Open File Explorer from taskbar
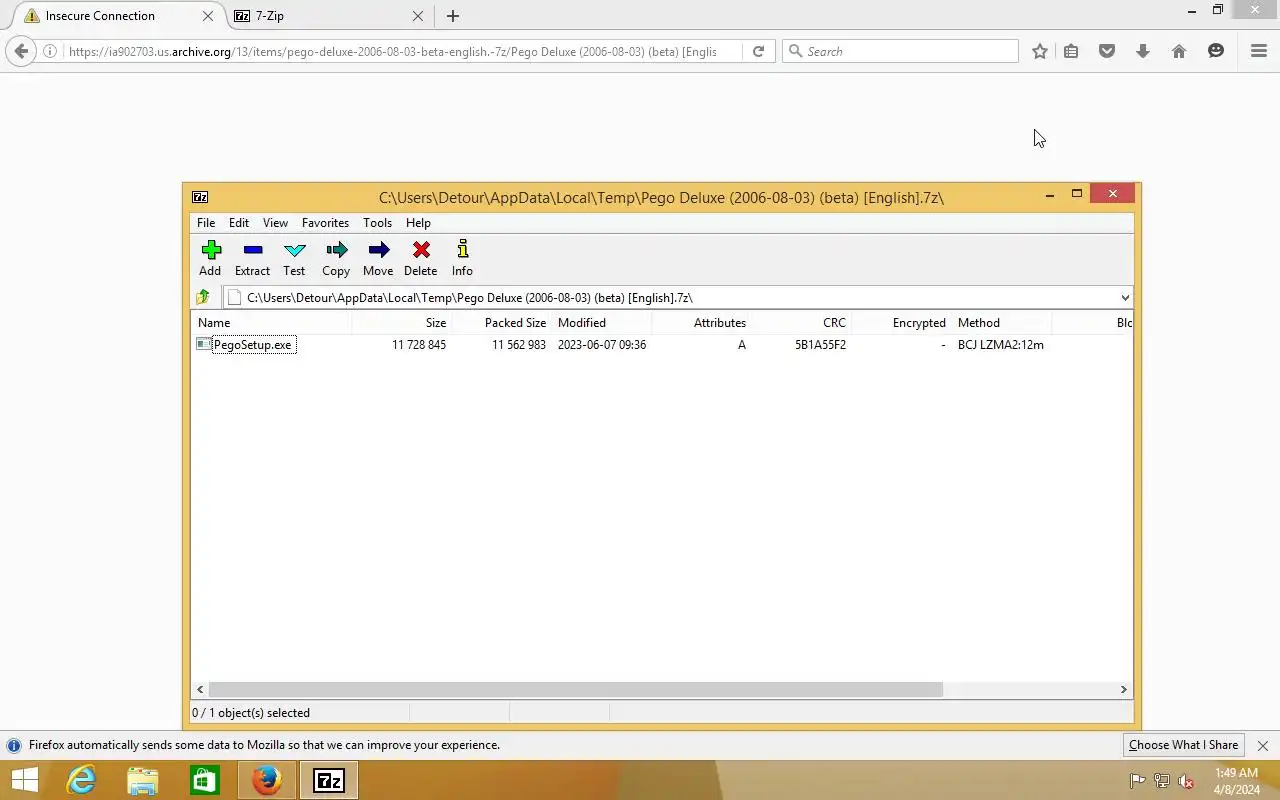Image resolution: width=1280 pixels, height=800 pixels. tap(143, 780)
